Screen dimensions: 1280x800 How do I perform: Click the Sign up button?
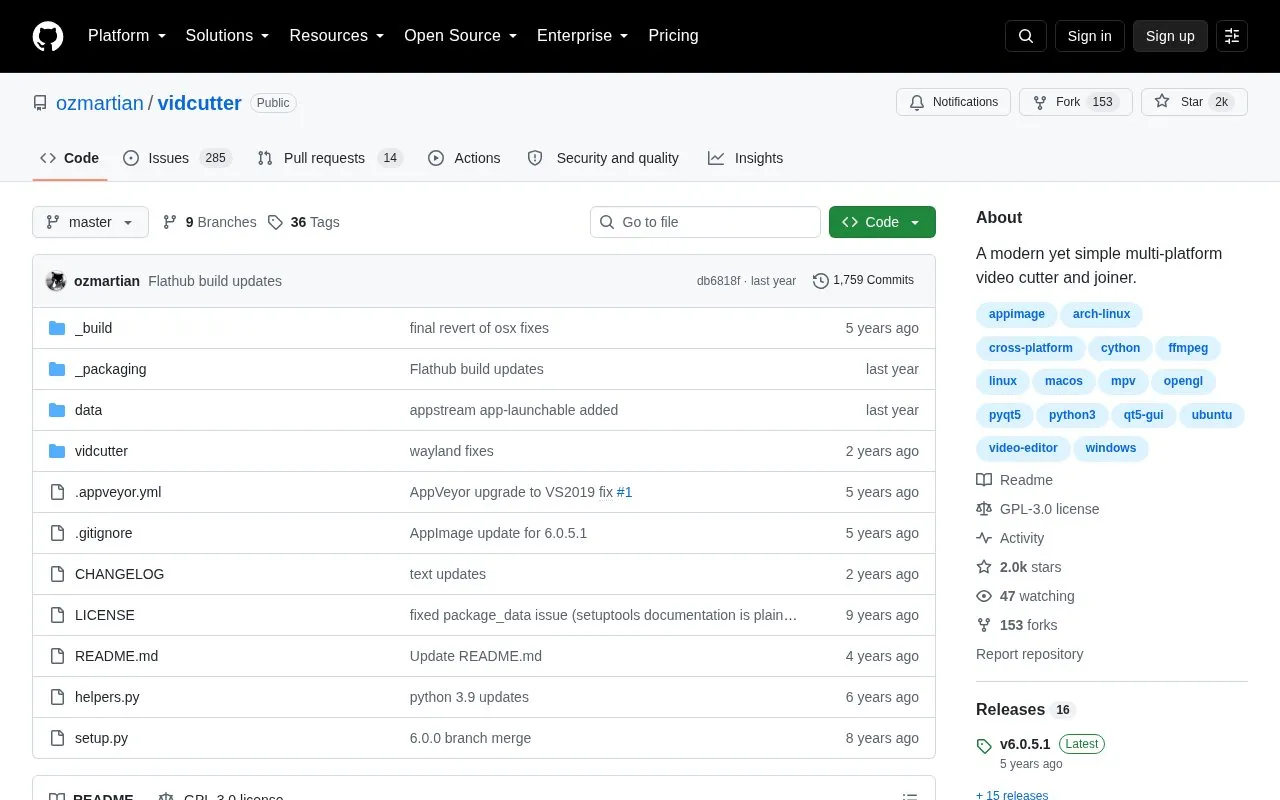(1170, 36)
